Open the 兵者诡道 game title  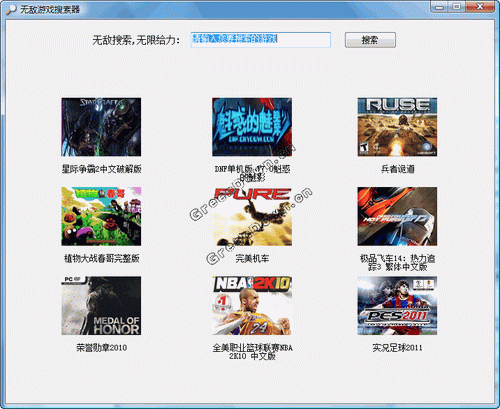click(398, 169)
